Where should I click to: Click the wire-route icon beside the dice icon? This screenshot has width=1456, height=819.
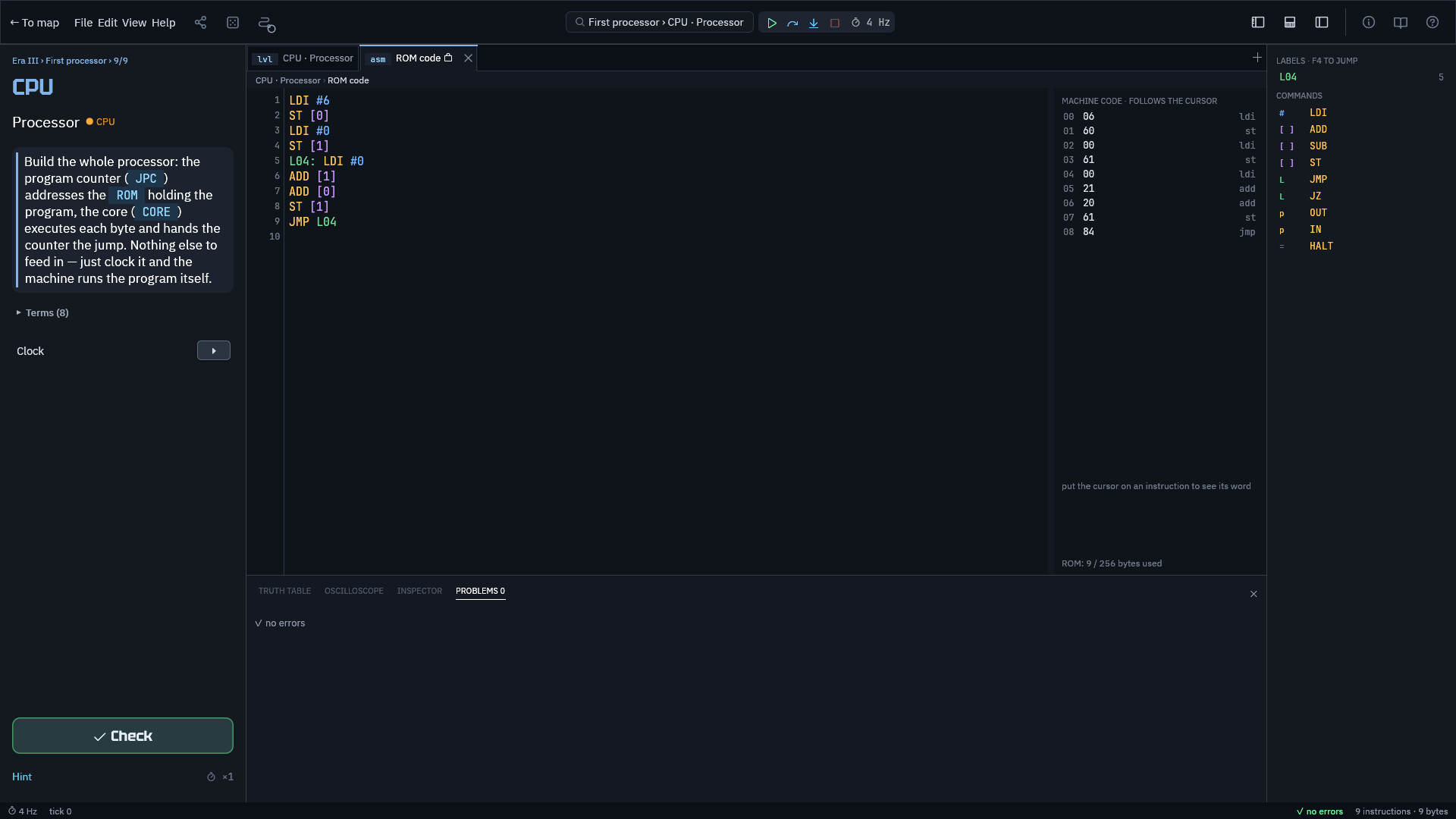[x=266, y=24]
